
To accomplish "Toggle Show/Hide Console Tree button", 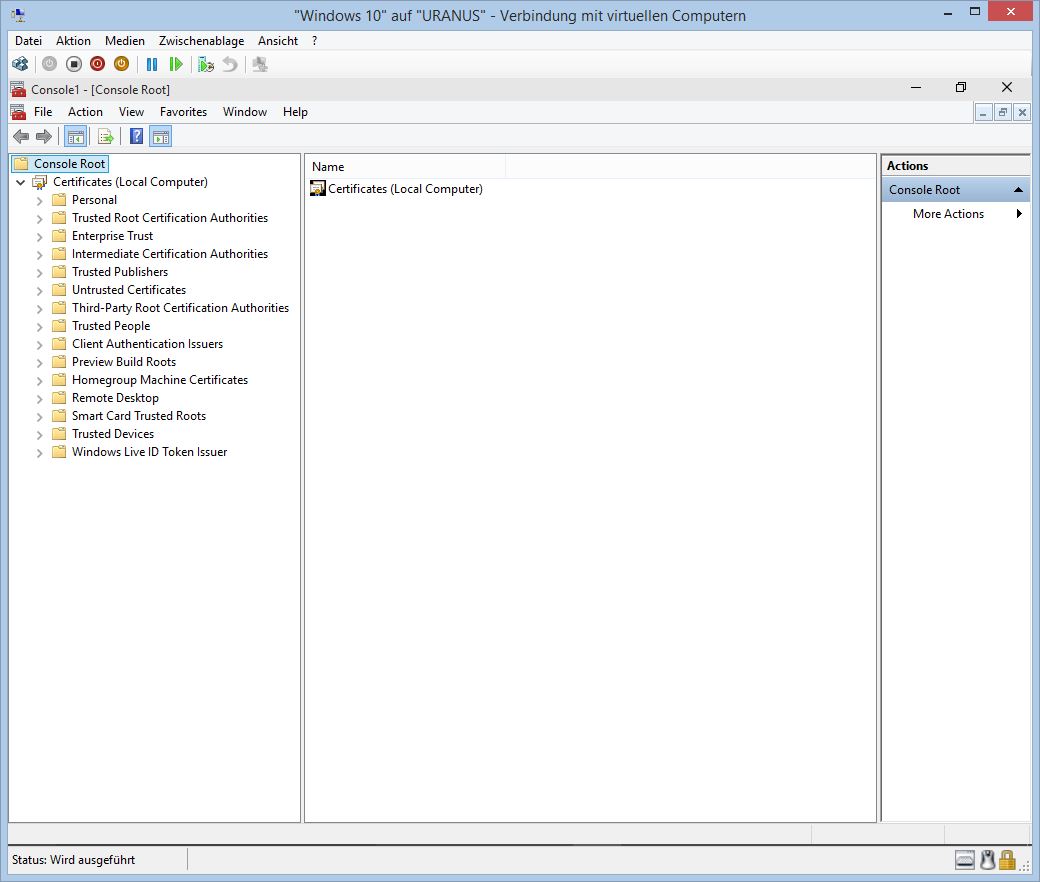I will click(x=76, y=137).
